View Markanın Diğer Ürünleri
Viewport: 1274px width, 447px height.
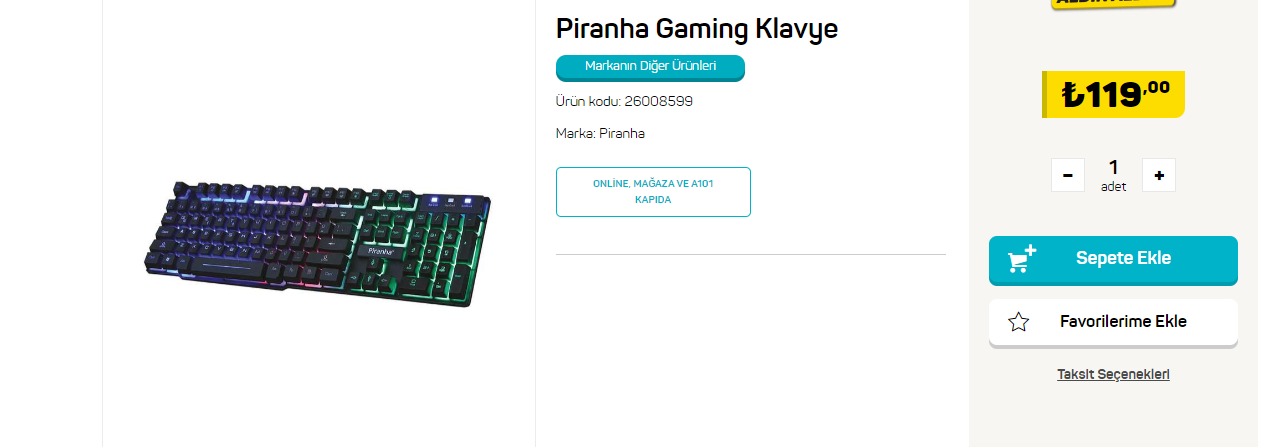click(x=650, y=67)
